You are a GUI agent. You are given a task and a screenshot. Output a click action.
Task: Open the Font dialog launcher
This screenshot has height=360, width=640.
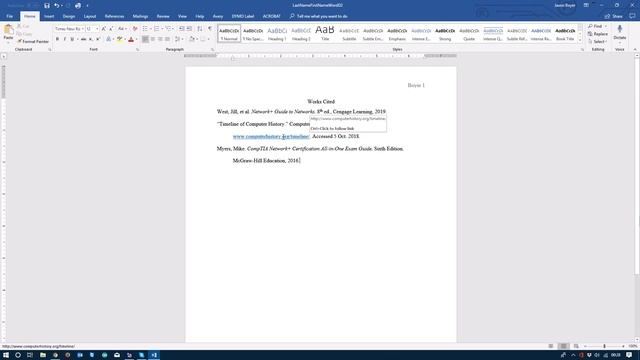click(137, 50)
